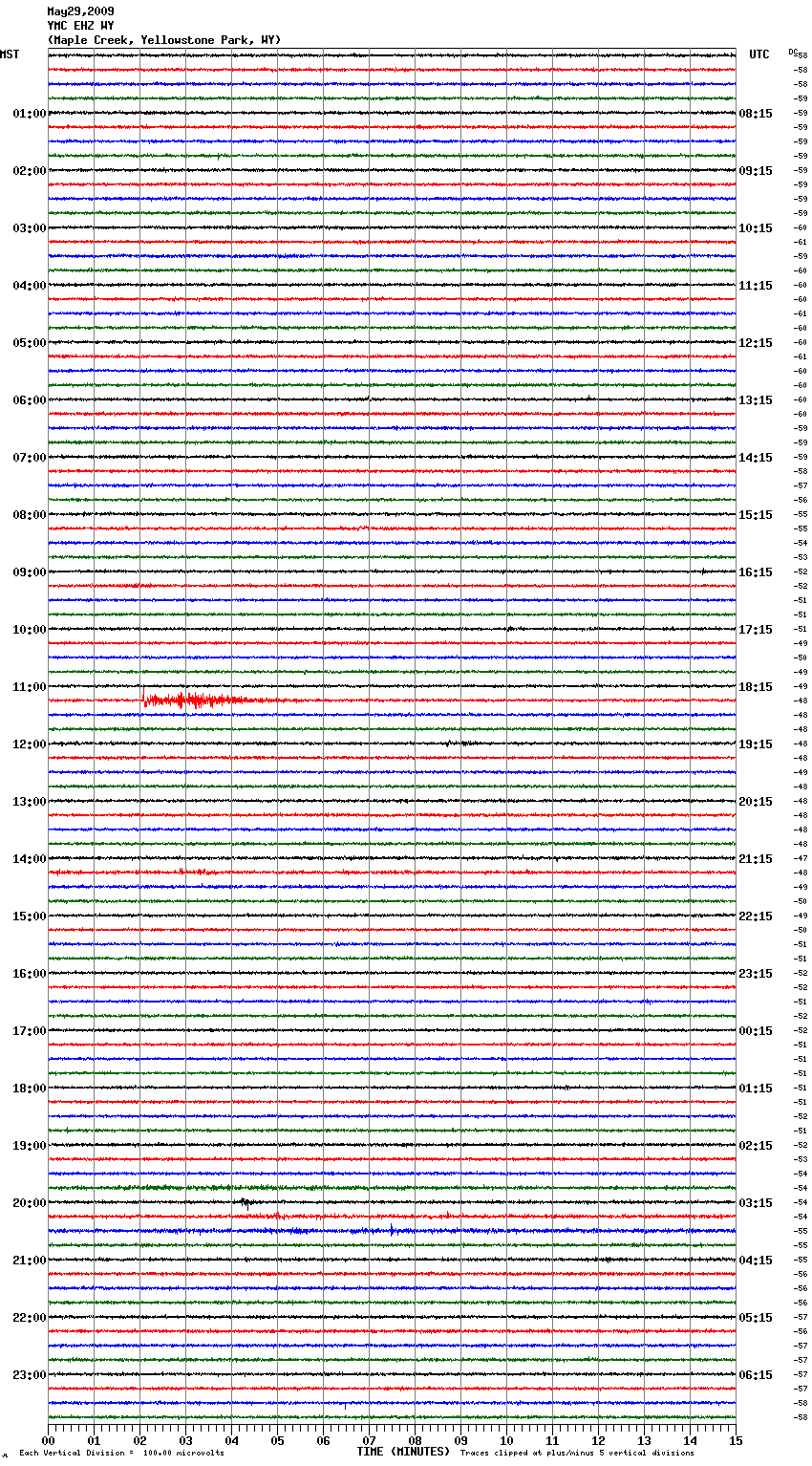This screenshot has width=812, height=1466.
Task: Click the 06:00 MST time label
Action: tap(30, 400)
